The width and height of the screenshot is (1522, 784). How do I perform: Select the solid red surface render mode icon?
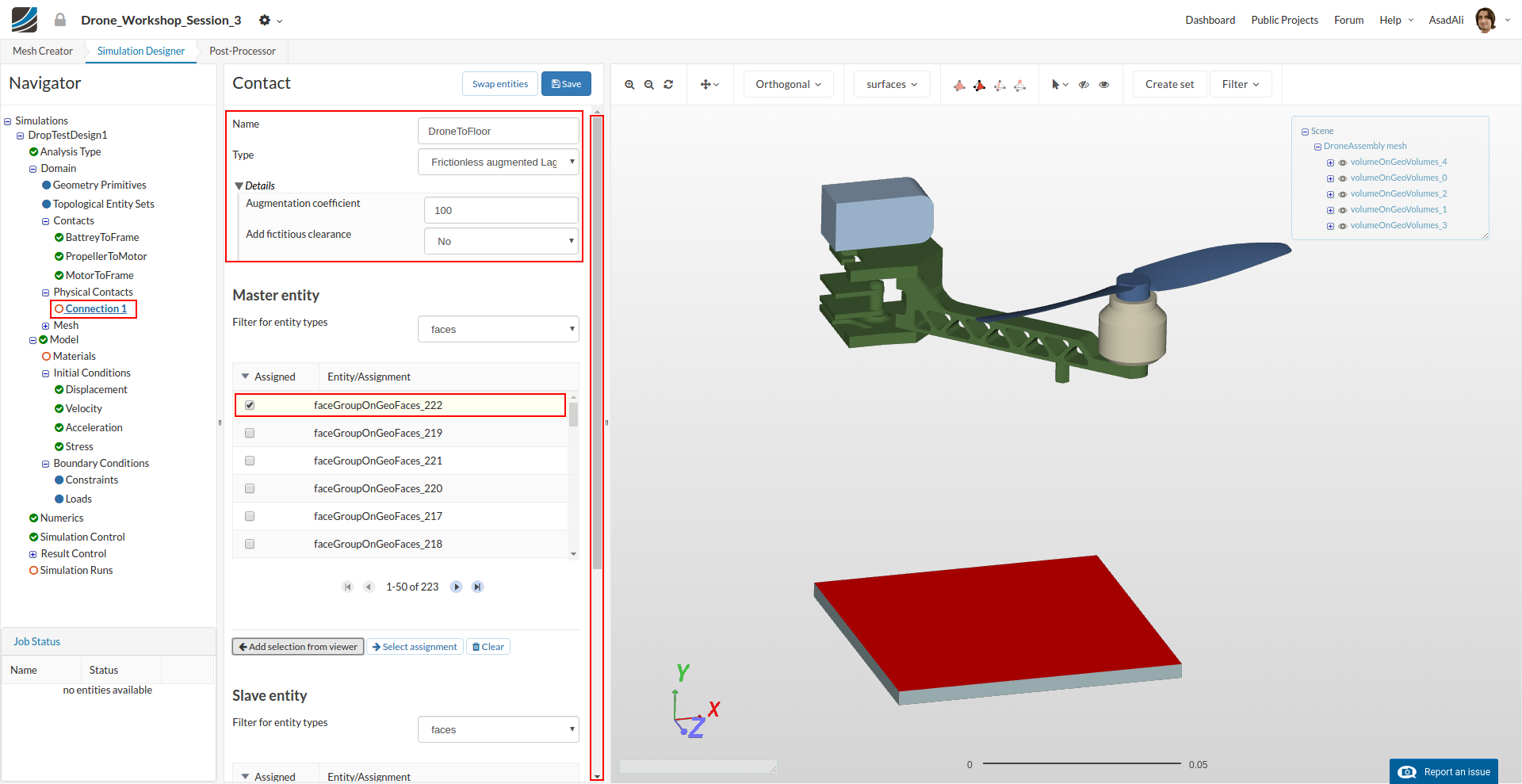point(980,85)
